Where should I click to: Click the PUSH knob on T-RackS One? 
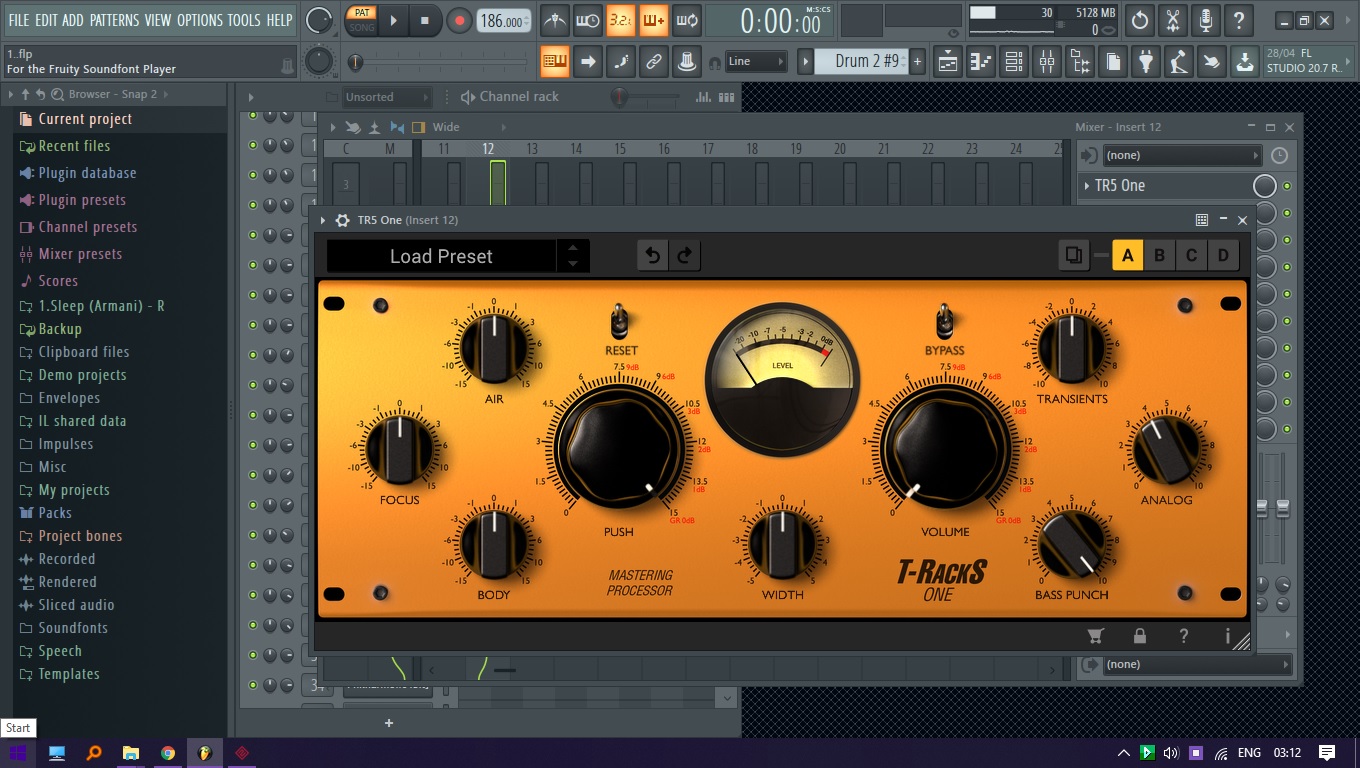[x=620, y=447]
